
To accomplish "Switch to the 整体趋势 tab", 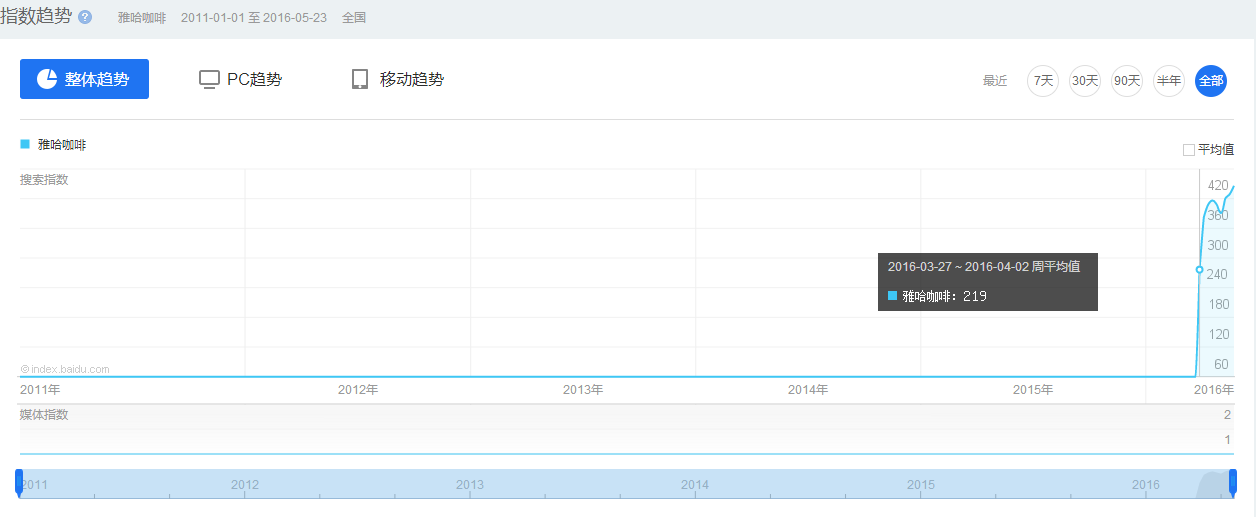I will pos(84,79).
